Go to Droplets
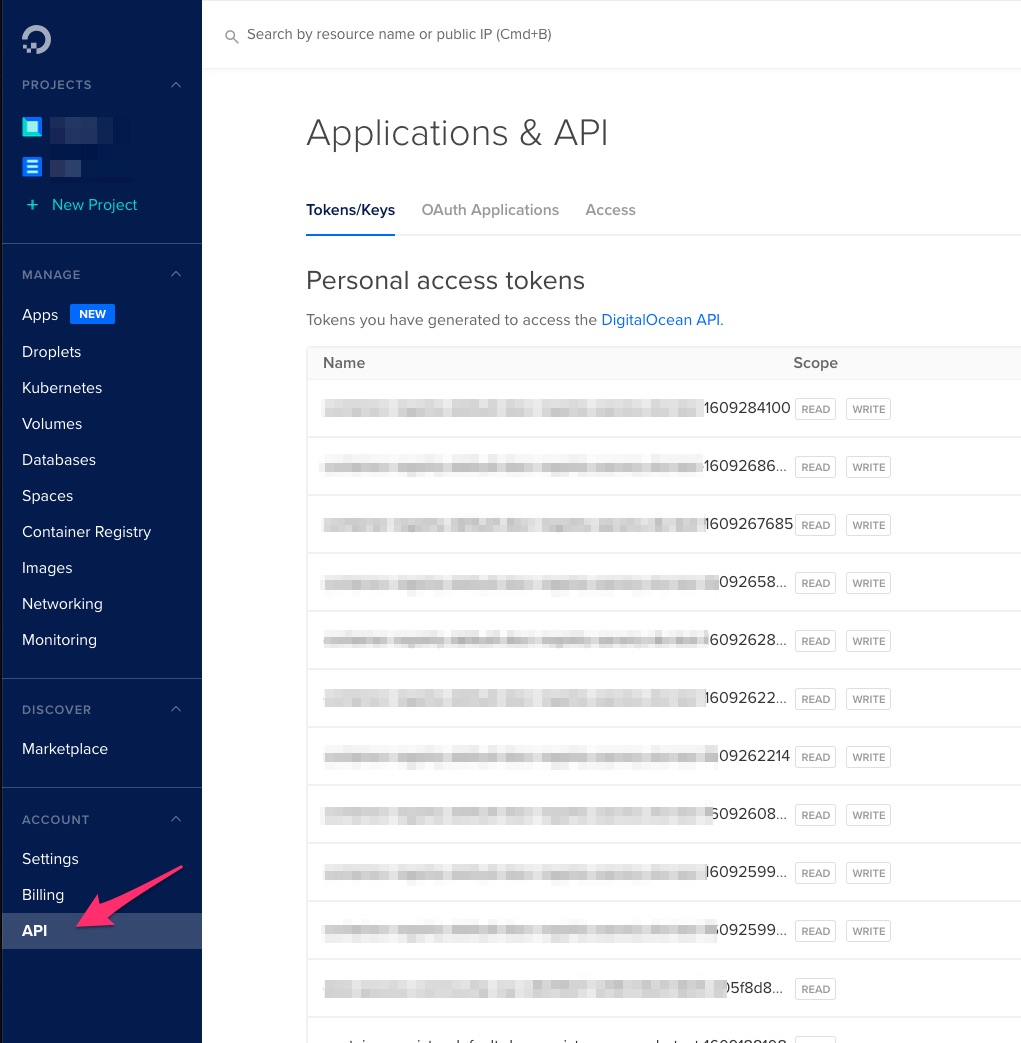 tap(51, 352)
